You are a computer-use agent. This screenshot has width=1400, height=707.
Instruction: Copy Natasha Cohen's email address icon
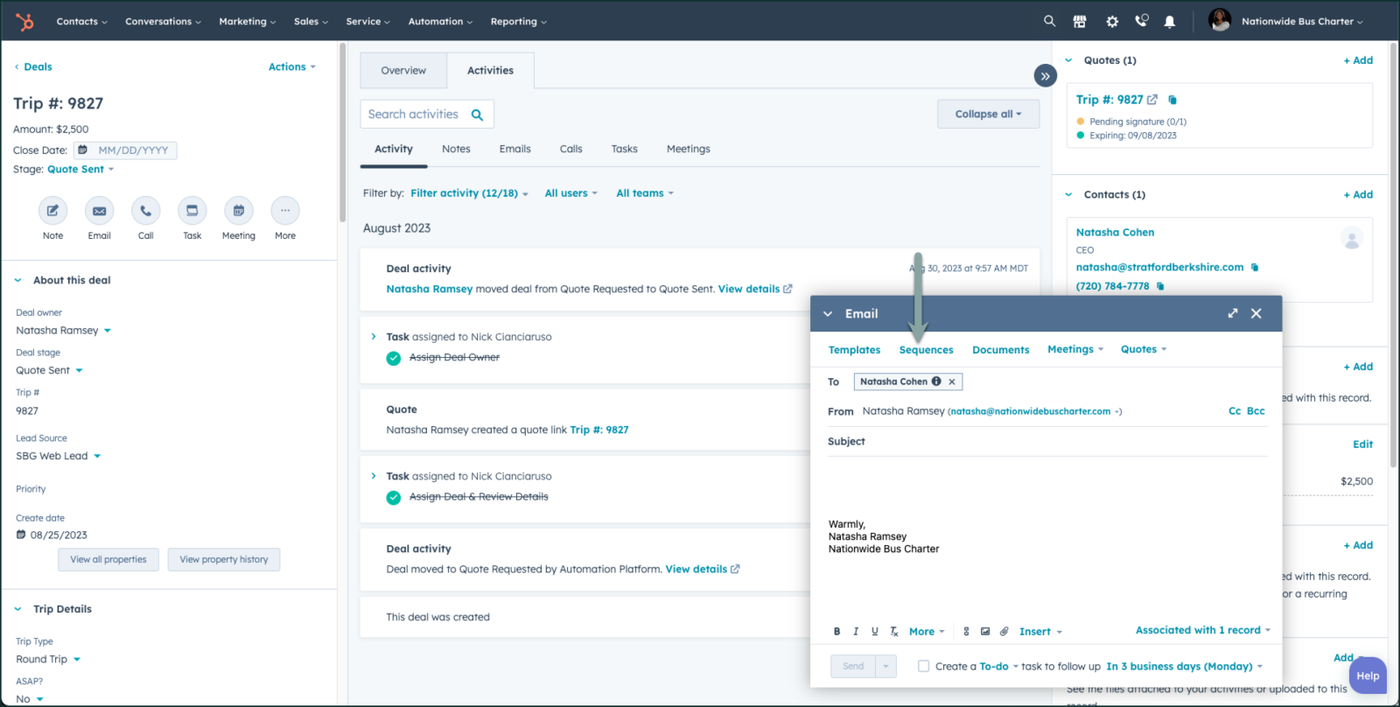click(x=1255, y=268)
